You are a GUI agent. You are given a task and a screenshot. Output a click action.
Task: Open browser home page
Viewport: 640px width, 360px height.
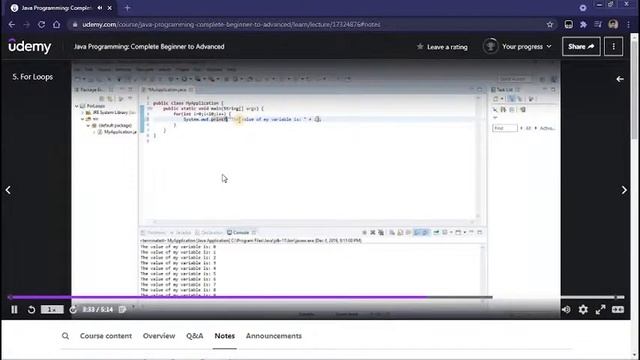tap(56, 24)
